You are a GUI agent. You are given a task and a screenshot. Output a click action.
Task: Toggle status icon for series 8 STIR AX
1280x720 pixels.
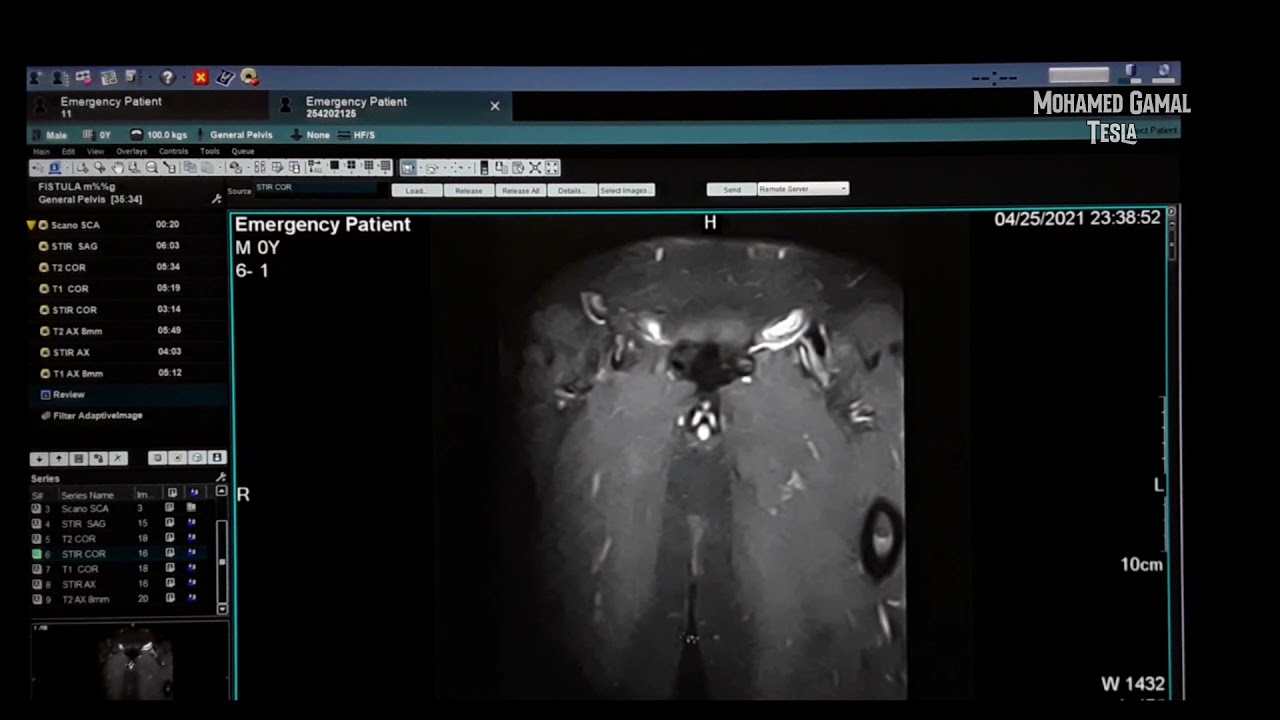[37, 584]
